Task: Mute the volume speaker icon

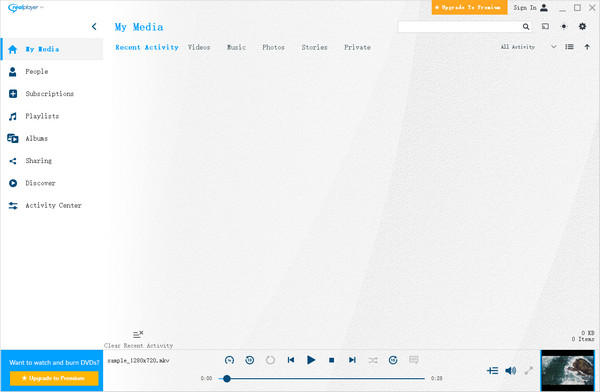Action: click(511, 371)
